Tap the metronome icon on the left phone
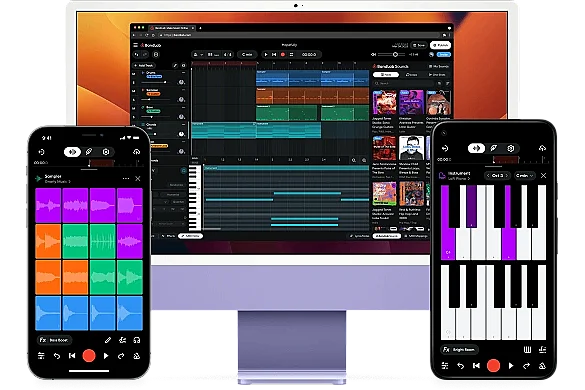Image resolution: width=585 pixels, height=390 pixels. point(137,356)
